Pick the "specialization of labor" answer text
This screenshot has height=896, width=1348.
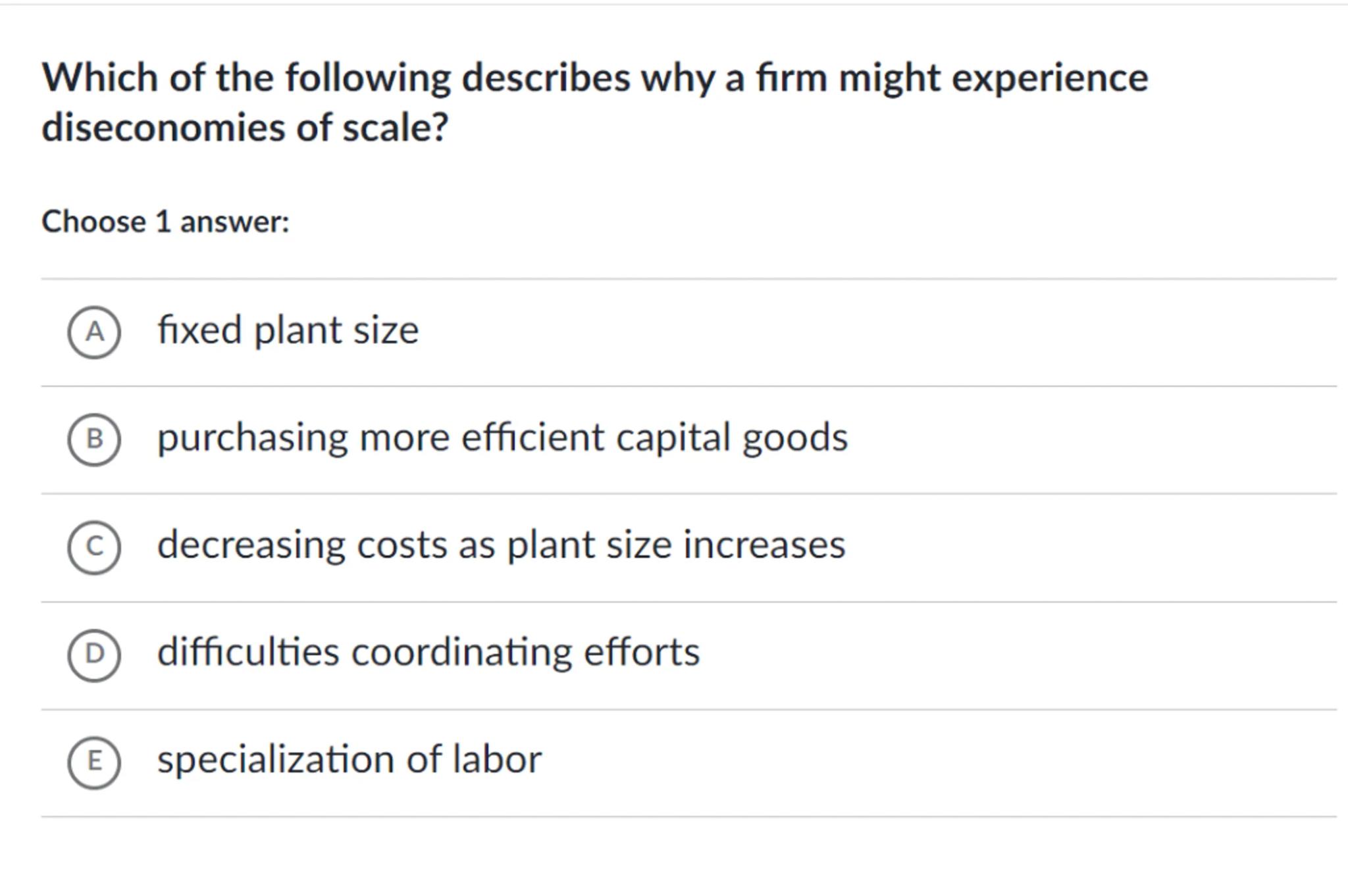point(350,760)
